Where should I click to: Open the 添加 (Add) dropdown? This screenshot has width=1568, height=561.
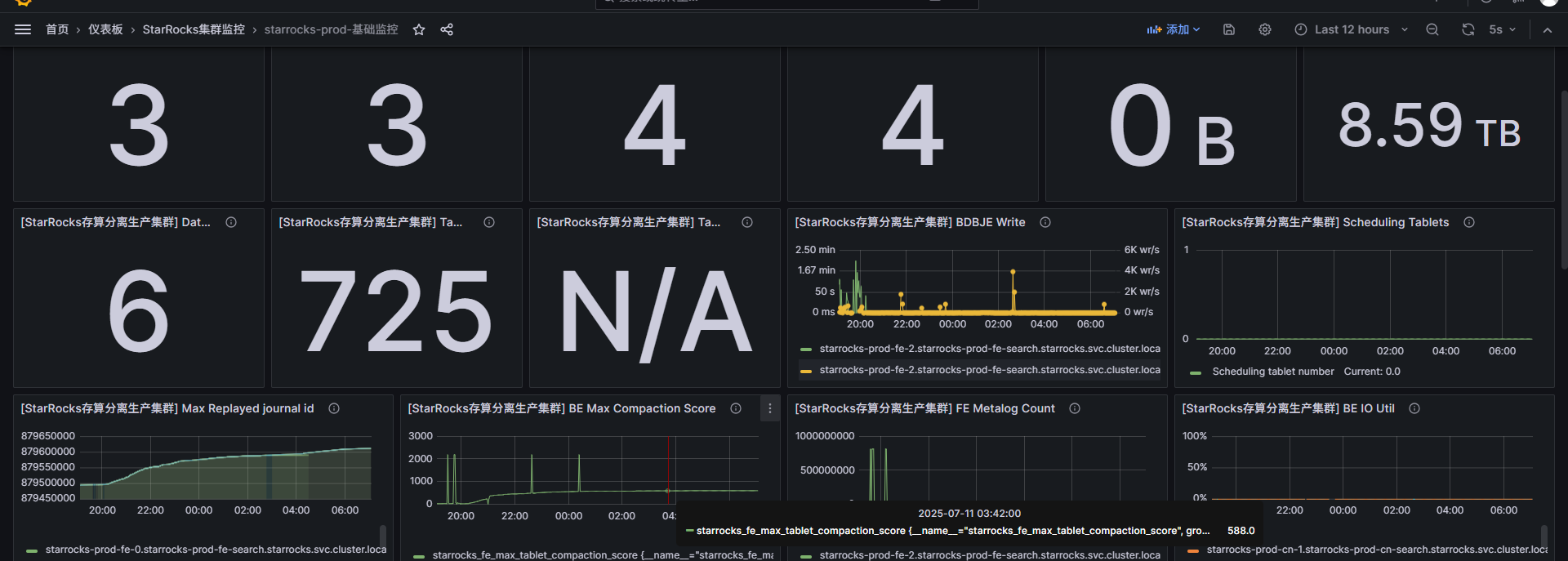tap(1174, 29)
